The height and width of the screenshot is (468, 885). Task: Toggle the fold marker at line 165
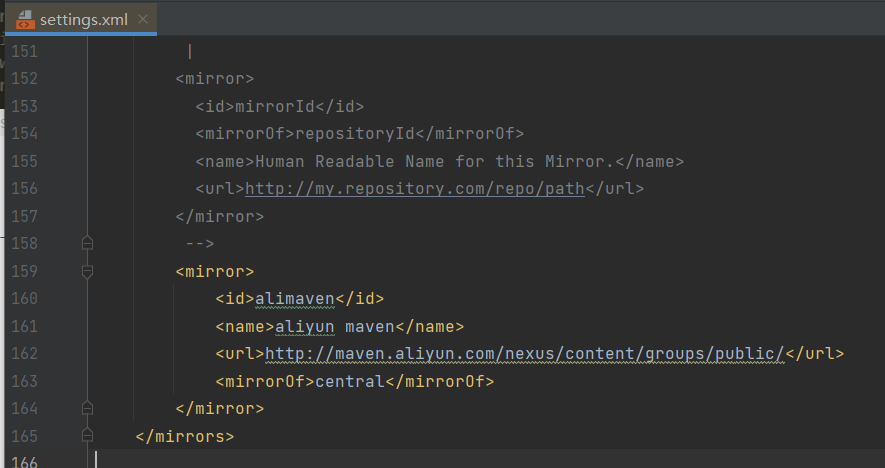coord(87,435)
